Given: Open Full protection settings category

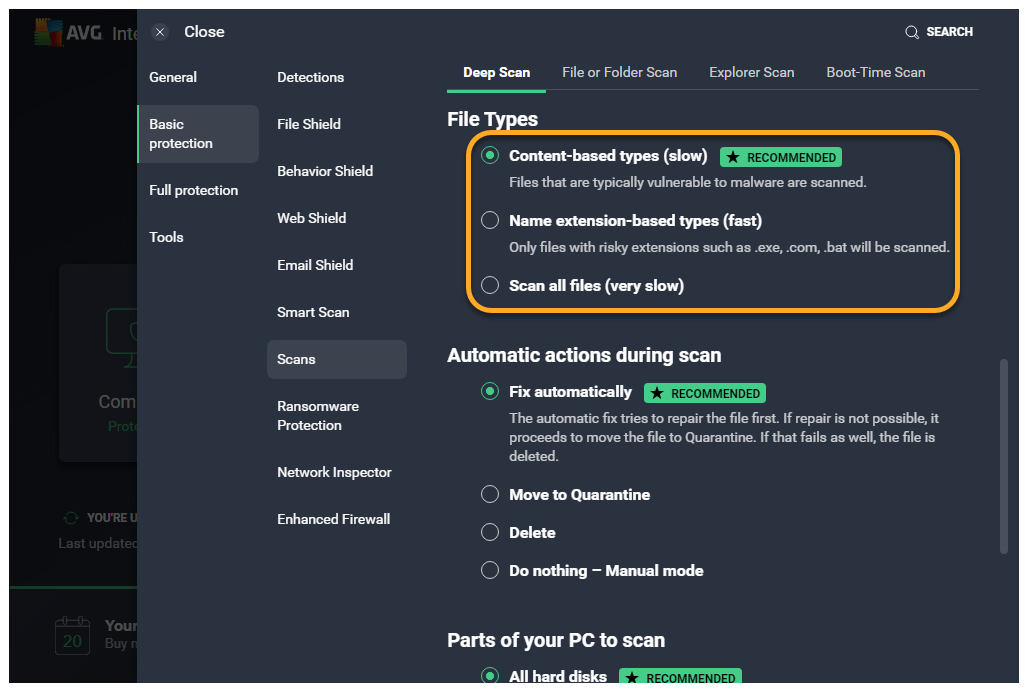Looking at the screenshot, I should 193,190.
